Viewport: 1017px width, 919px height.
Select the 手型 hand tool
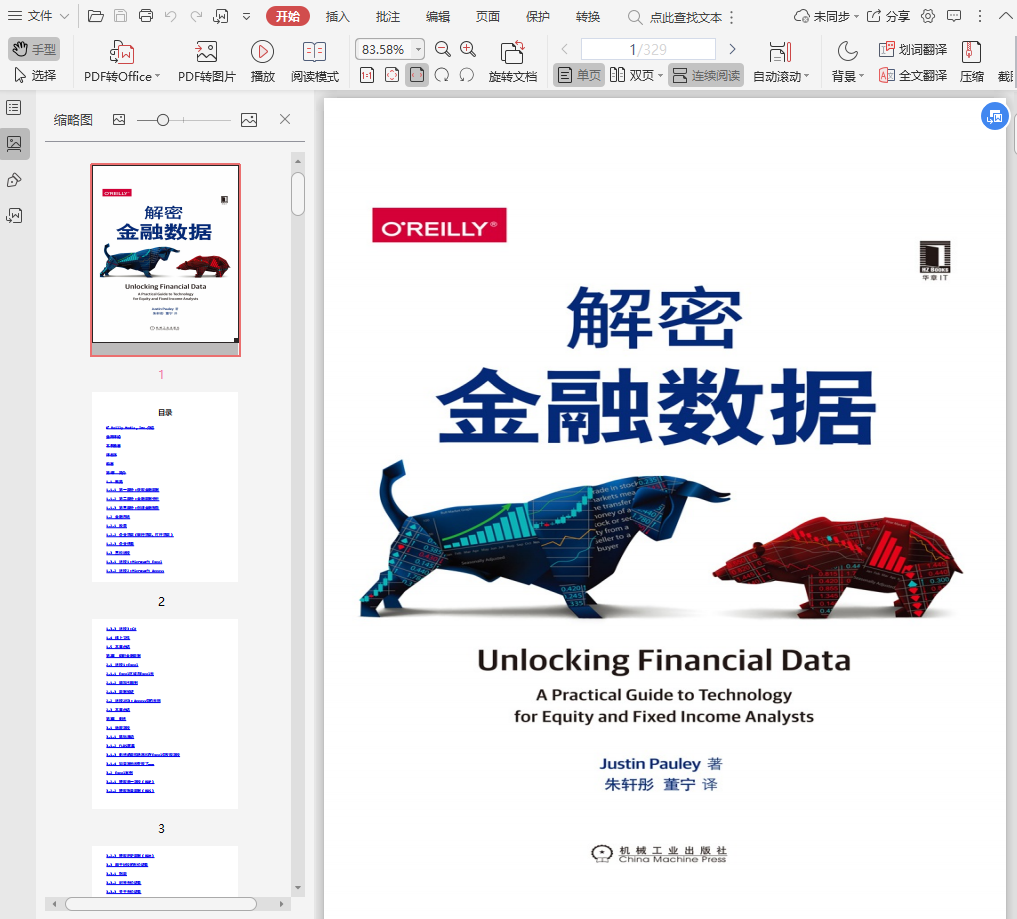34,49
